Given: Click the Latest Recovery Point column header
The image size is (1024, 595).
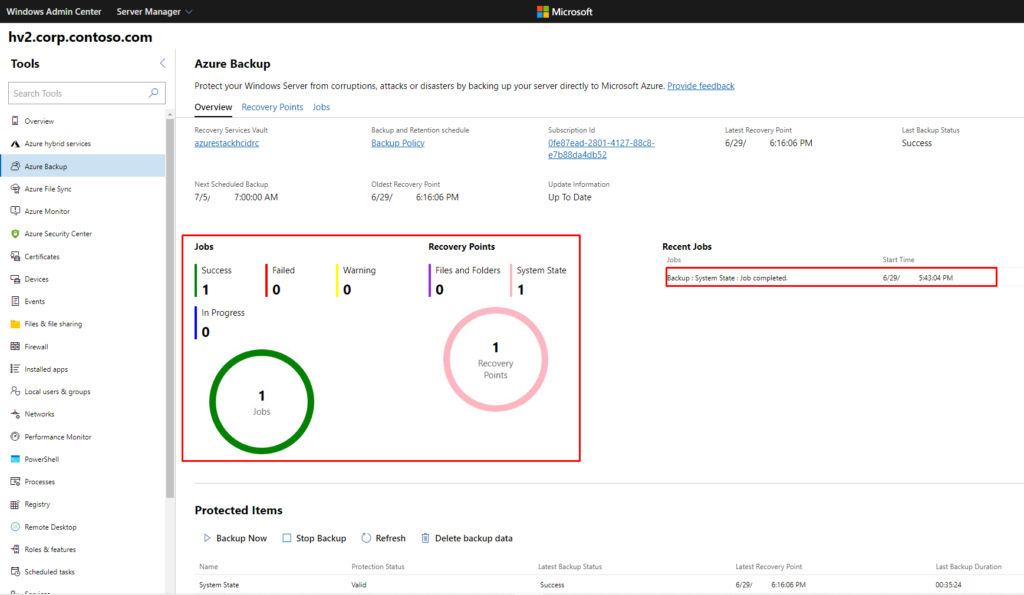Looking at the screenshot, I should 769,566.
